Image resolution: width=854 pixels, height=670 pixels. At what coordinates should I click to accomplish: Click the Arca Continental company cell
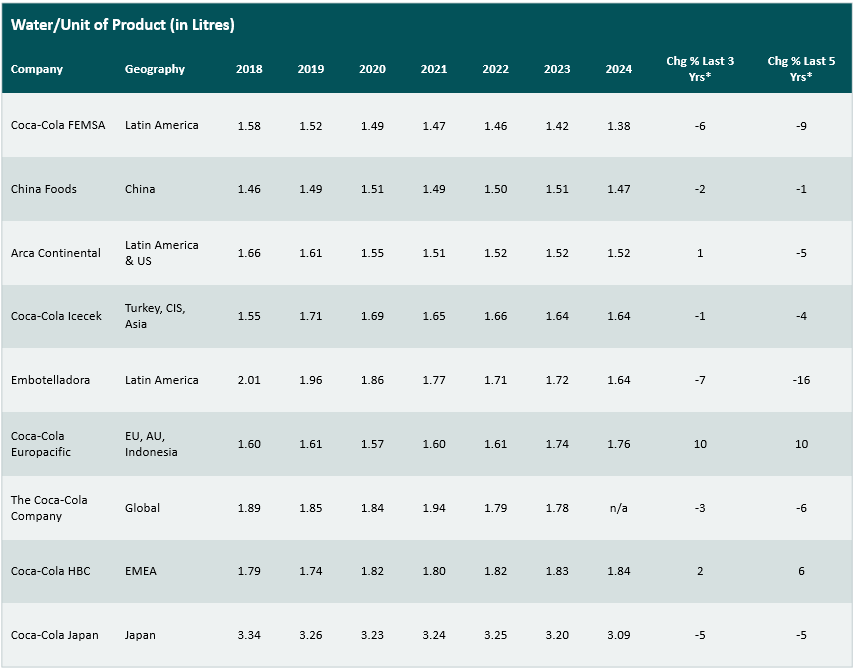point(56,253)
